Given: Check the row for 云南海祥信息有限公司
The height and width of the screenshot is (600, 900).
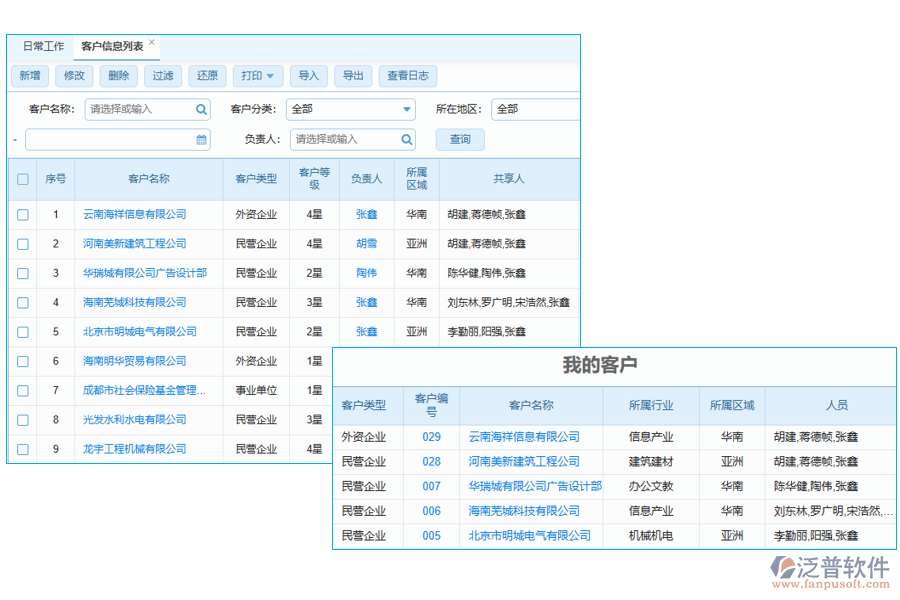Looking at the screenshot, I should [x=22, y=214].
